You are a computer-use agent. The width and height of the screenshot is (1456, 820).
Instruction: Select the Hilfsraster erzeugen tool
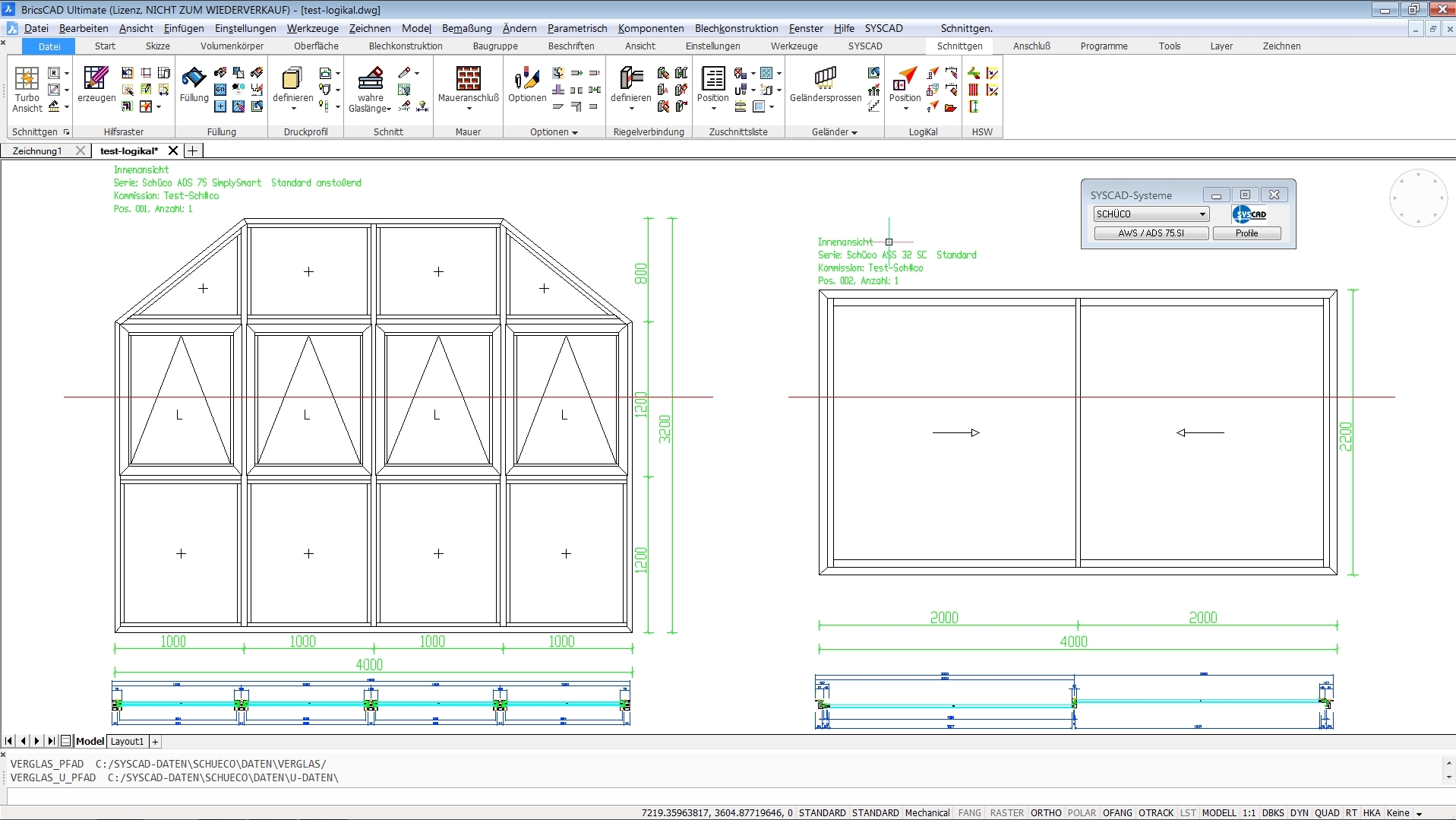(x=96, y=79)
